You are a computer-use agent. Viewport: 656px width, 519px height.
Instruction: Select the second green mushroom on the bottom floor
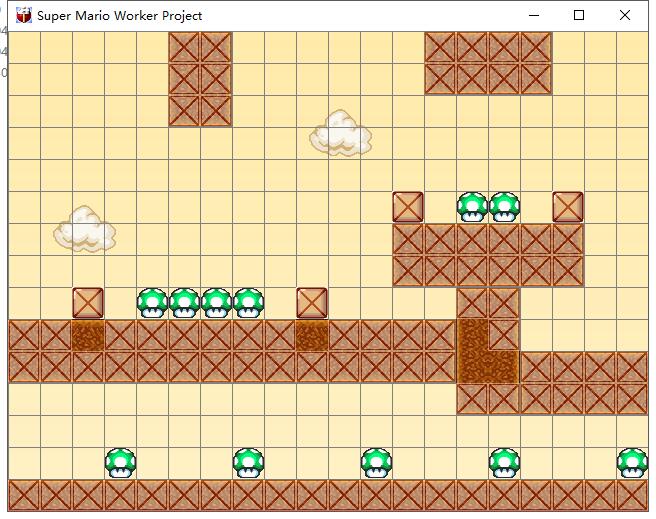tap(249, 463)
